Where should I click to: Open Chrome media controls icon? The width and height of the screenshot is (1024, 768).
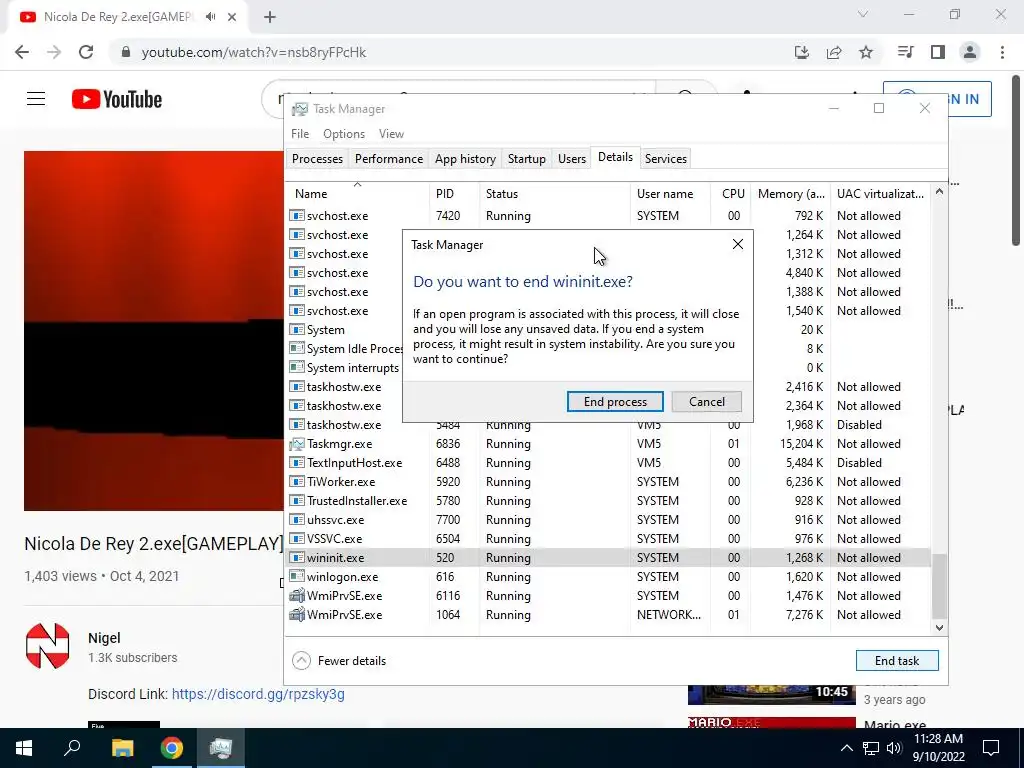(905, 52)
